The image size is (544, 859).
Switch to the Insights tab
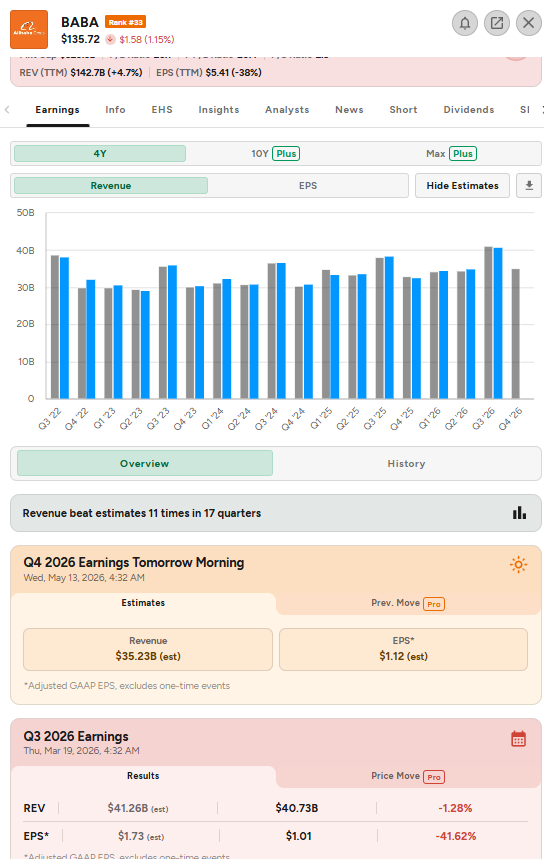coord(219,110)
